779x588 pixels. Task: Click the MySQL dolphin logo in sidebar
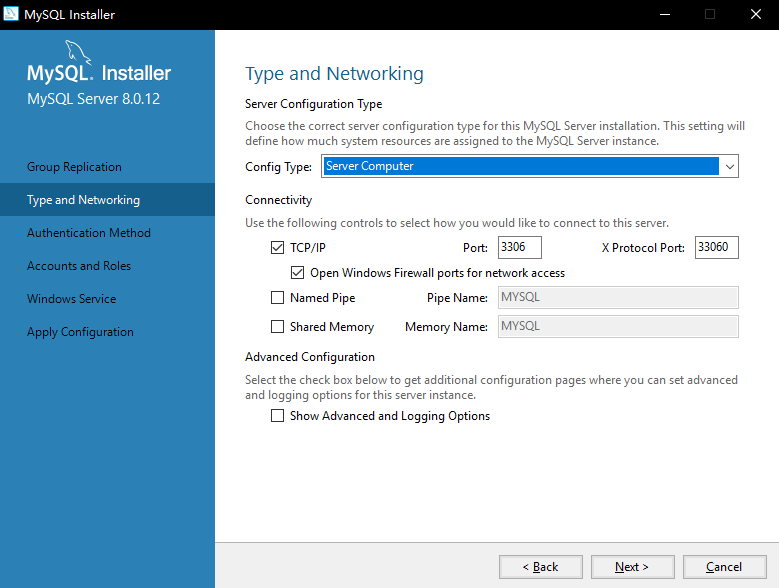[x=78, y=53]
